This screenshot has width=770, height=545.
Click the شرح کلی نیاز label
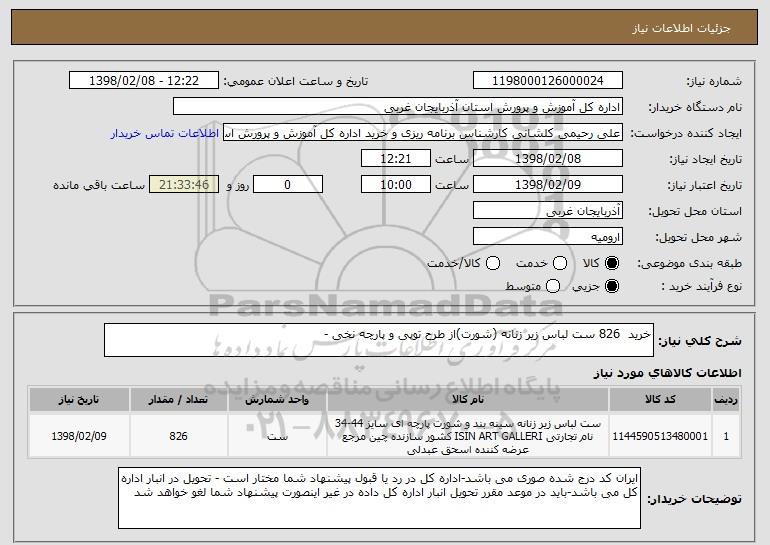pyautogui.click(x=699, y=341)
